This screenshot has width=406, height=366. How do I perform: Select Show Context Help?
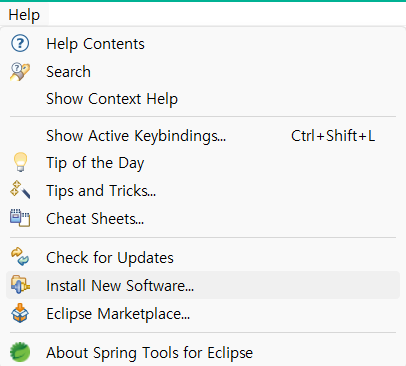click(203, 99)
